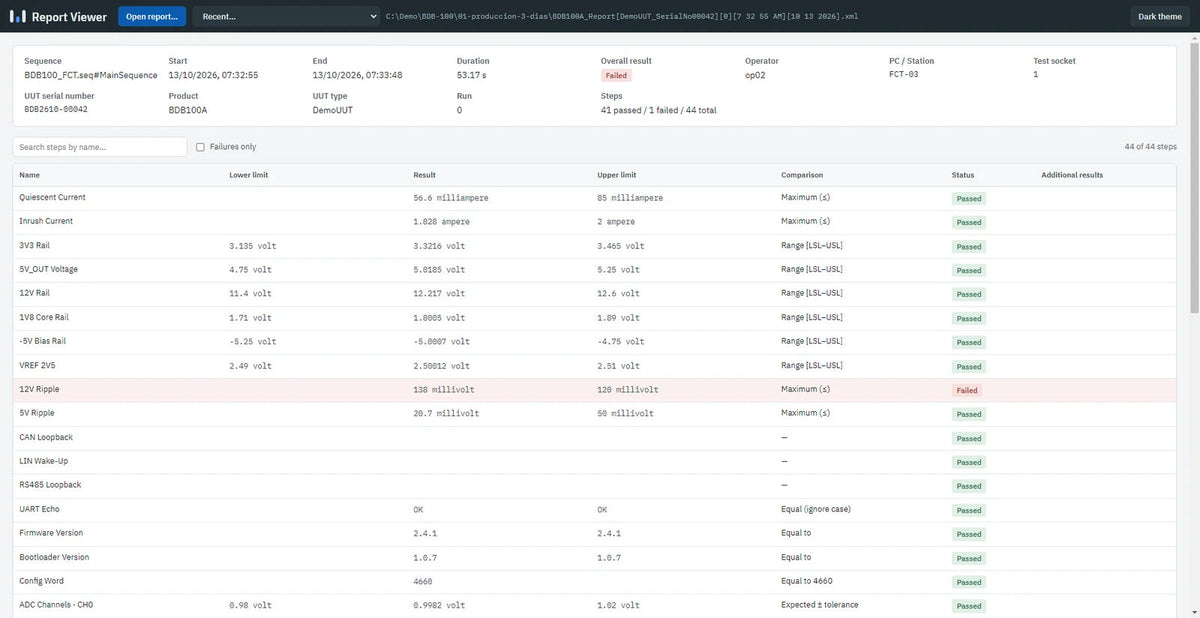Enable the Failures only checkbox
The height and width of the screenshot is (618, 1200).
[201, 147]
